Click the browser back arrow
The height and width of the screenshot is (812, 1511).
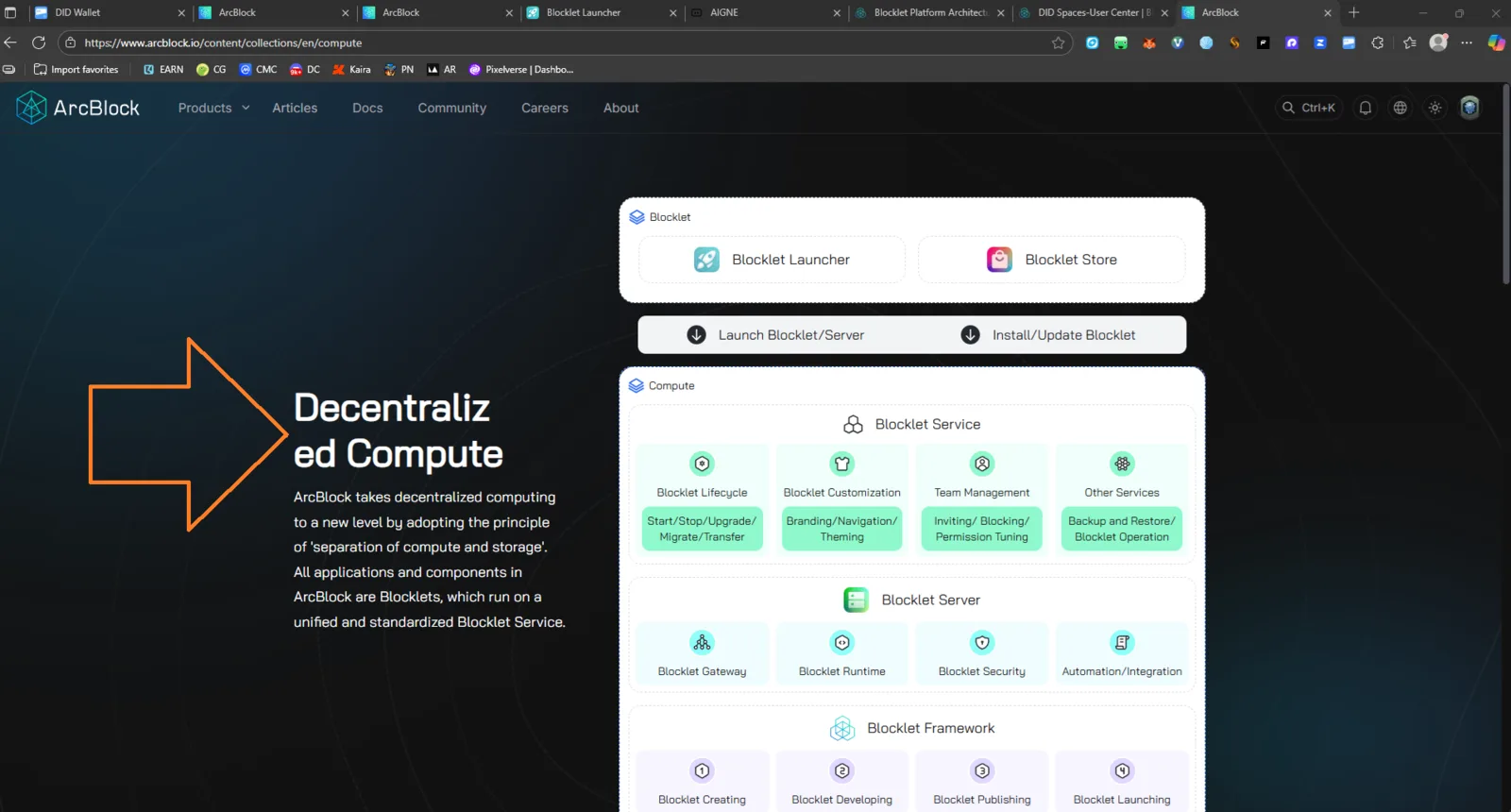click(10, 42)
